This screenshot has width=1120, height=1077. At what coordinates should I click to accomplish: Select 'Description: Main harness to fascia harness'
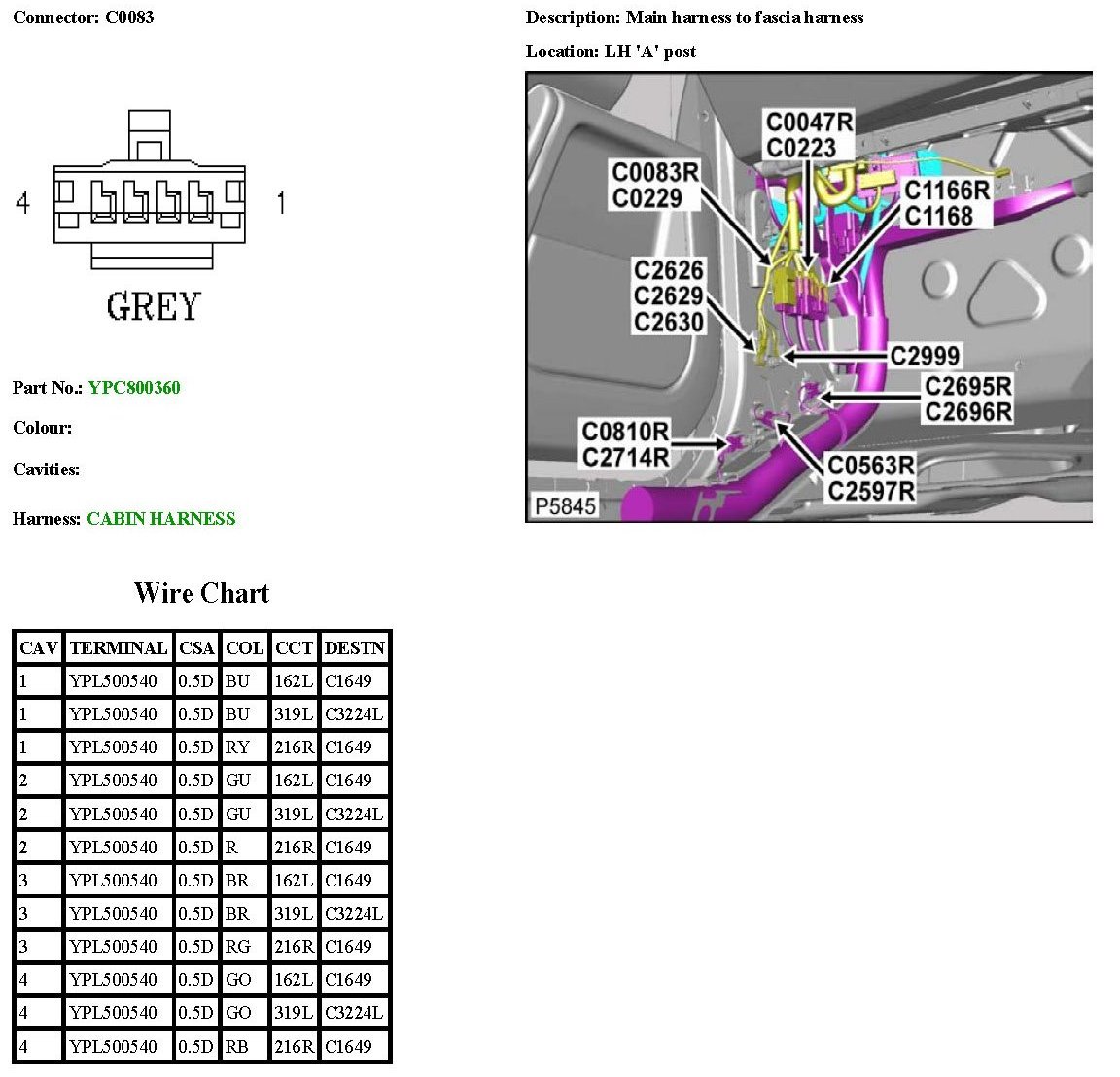pyautogui.click(x=694, y=17)
